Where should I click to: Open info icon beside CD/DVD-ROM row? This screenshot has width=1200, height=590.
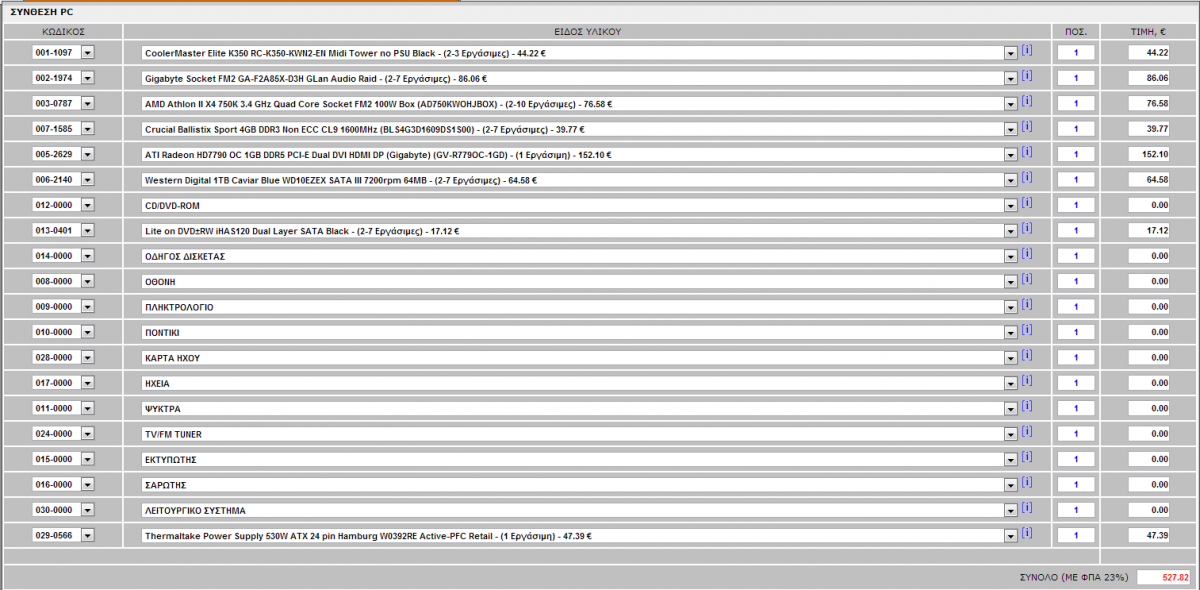[x=1026, y=203]
